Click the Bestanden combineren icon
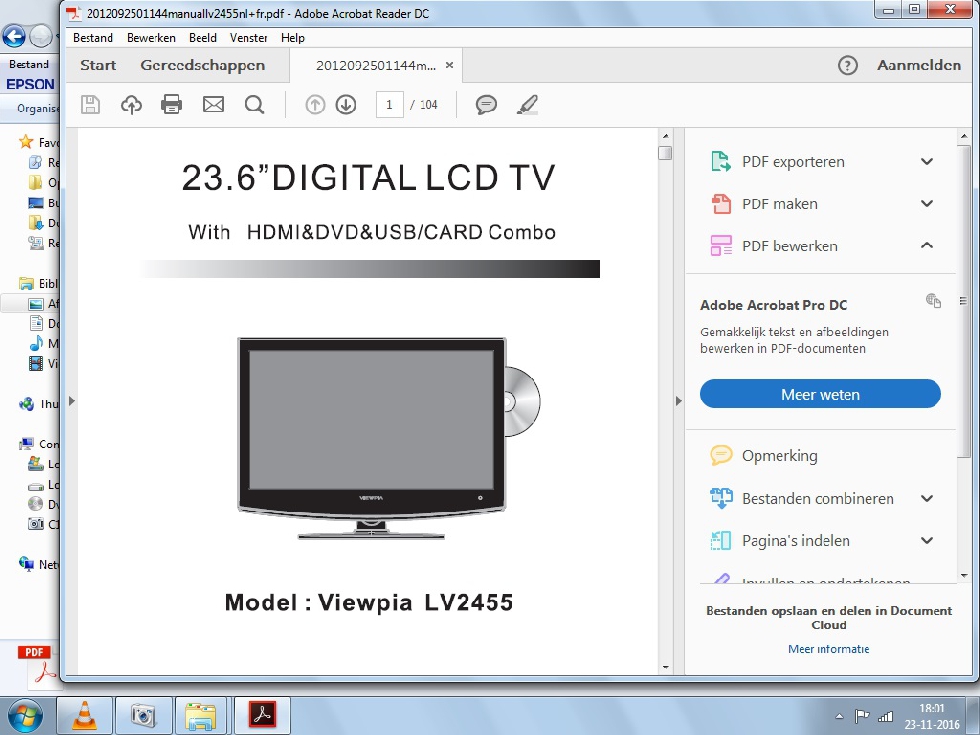This screenshot has height=735, width=980. [x=721, y=498]
